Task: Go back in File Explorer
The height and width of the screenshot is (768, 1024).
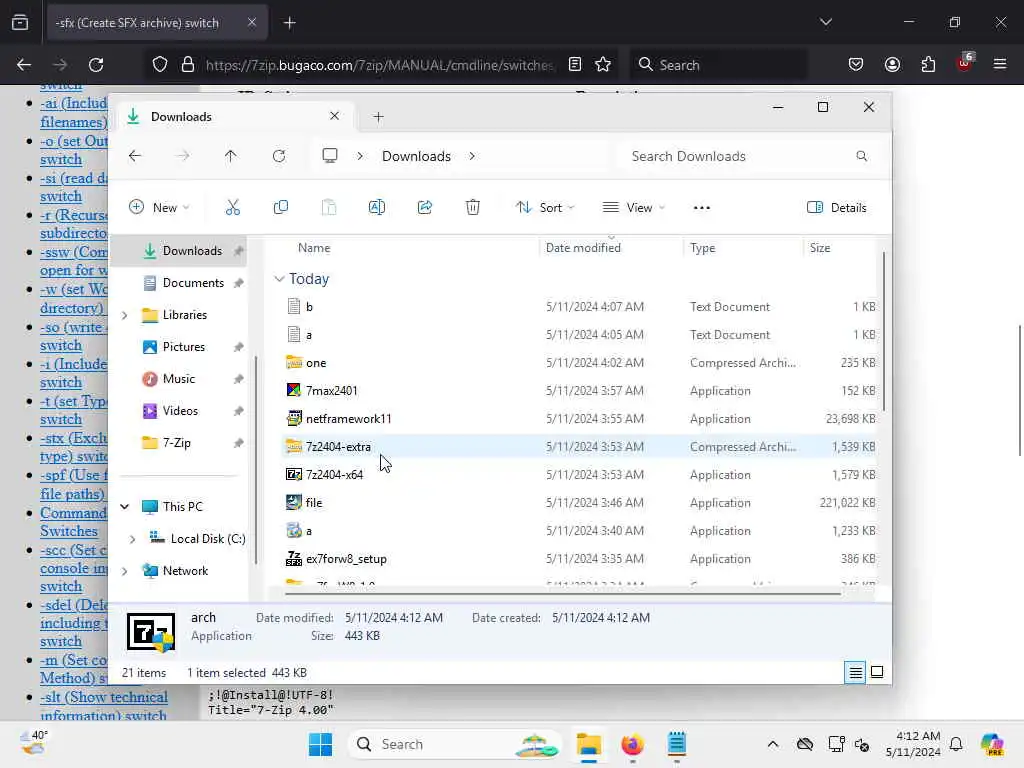Action: point(135,156)
